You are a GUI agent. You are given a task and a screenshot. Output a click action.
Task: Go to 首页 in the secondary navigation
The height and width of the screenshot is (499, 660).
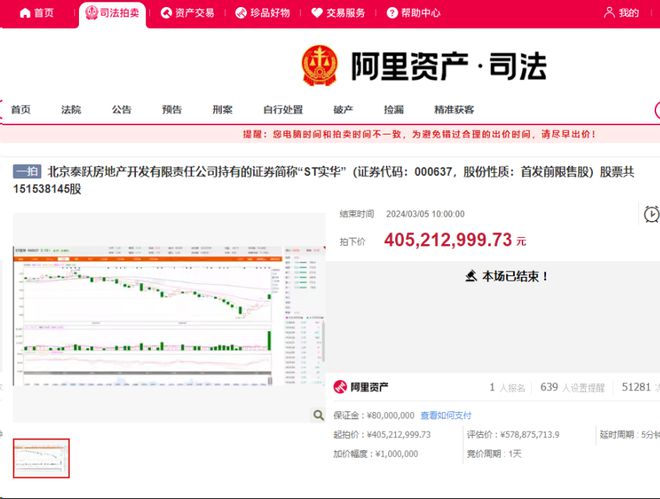[21, 110]
